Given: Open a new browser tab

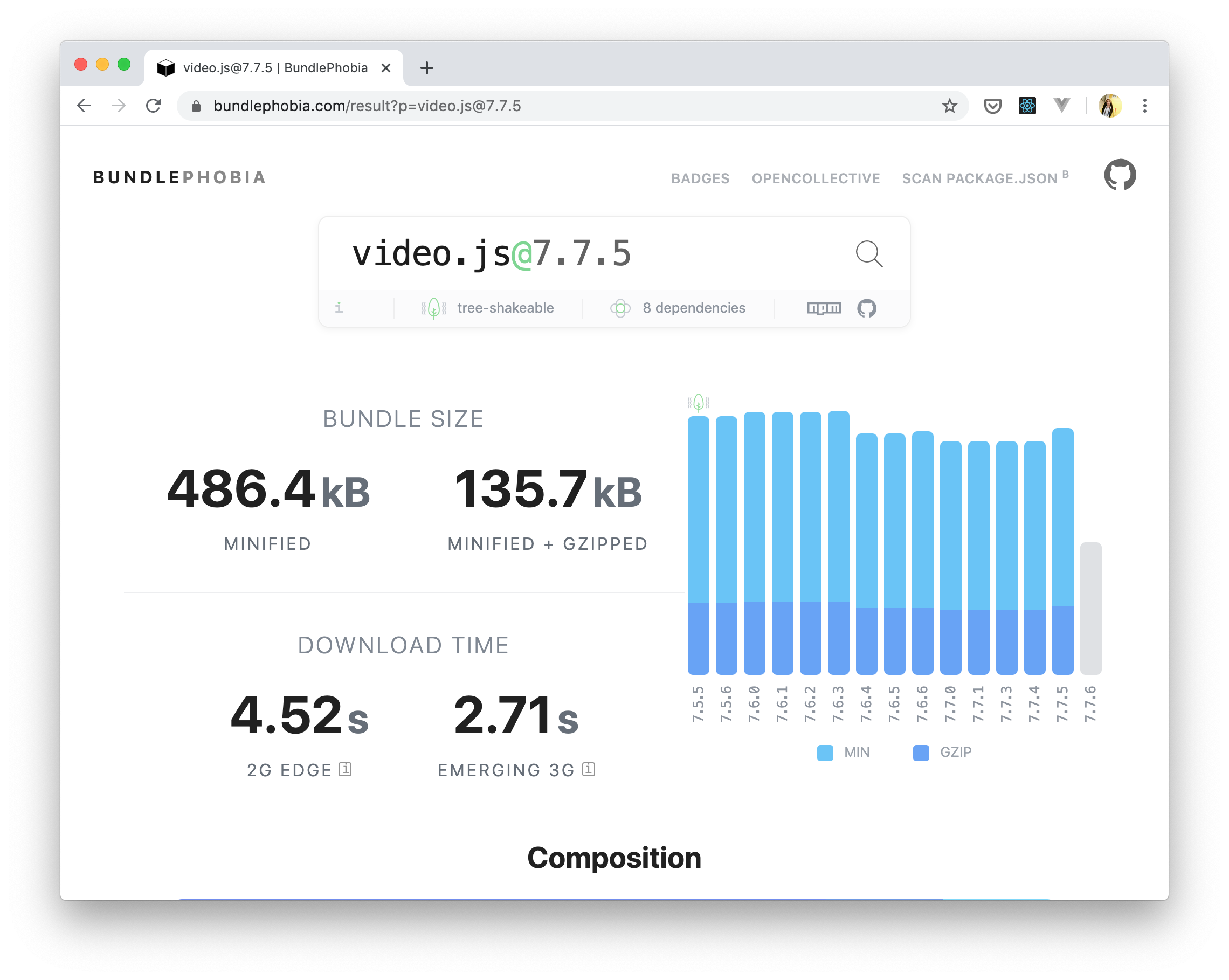Looking at the screenshot, I should tap(426, 68).
